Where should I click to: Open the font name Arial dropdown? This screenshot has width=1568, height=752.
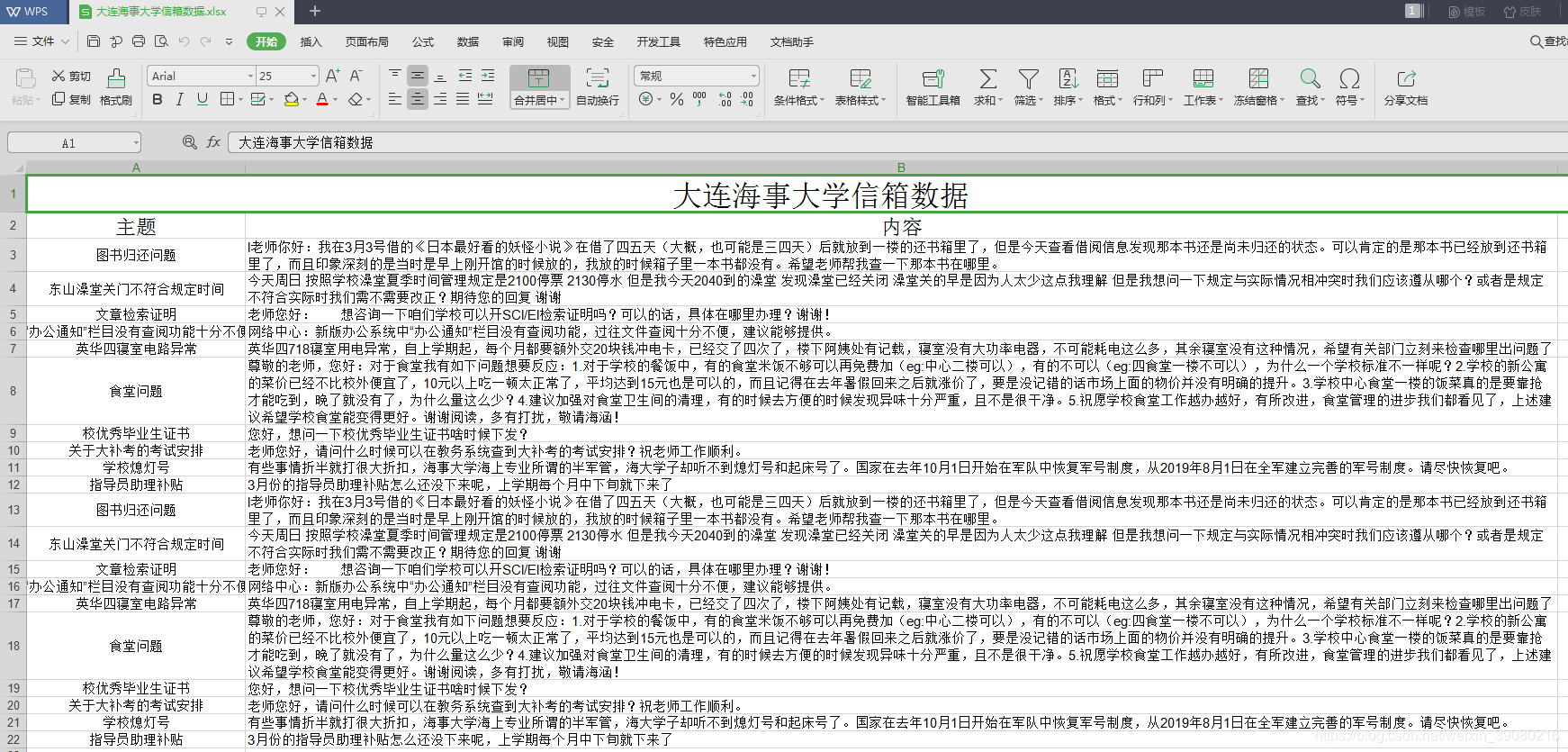pyautogui.click(x=250, y=77)
